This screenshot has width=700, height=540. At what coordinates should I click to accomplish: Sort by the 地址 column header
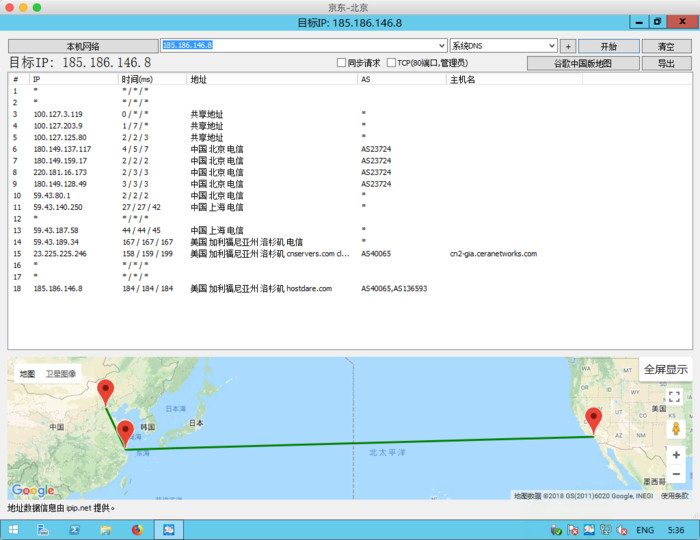272,79
